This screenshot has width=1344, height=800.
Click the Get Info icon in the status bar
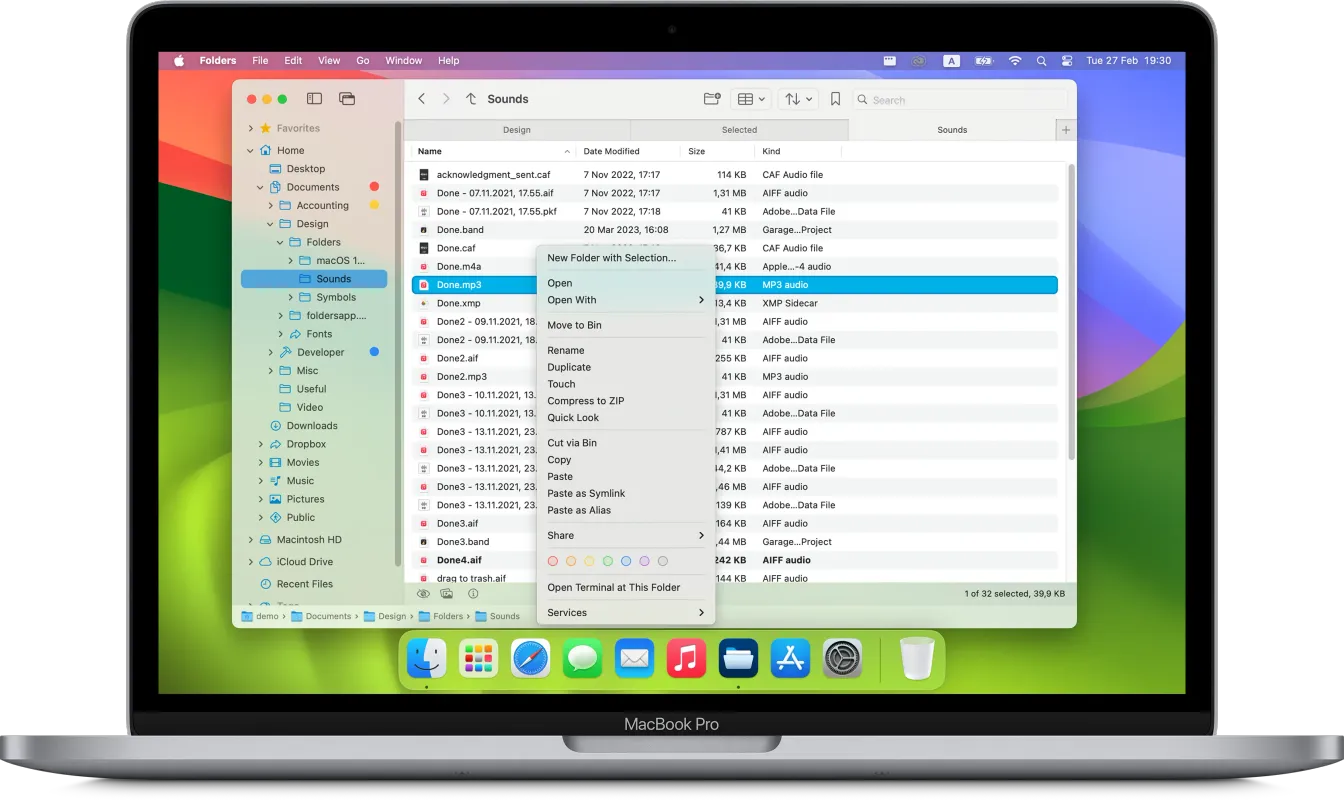click(472, 593)
